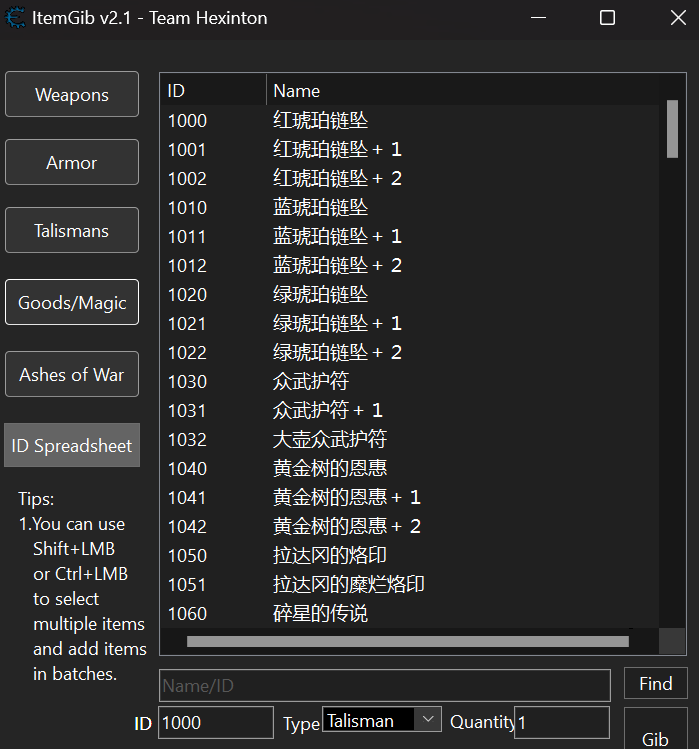Open the Goods/Magic category
This screenshot has width=699, height=749.
tap(72, 302)
